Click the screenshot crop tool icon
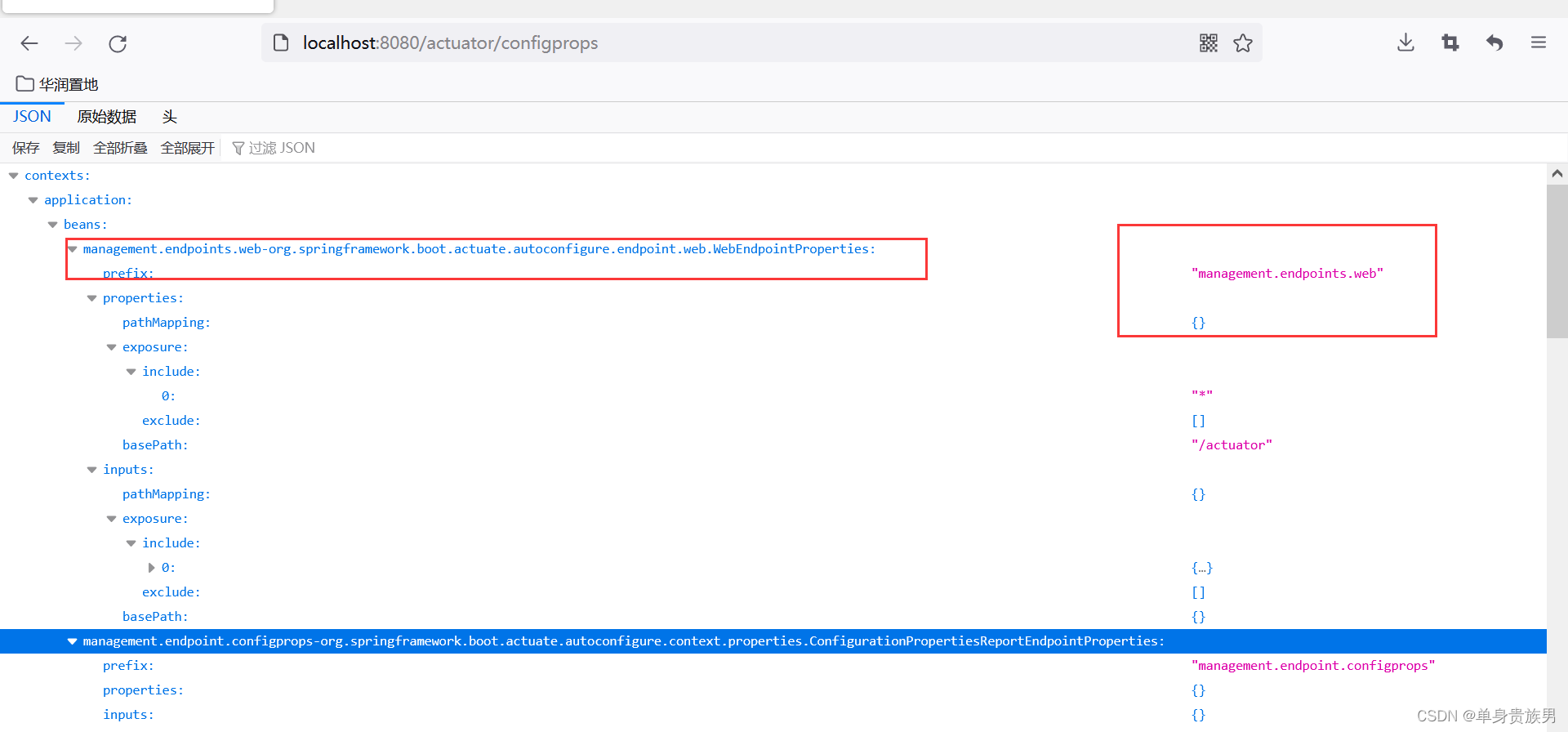The width and height of the screenshot is (1568, 732). 1450,42
